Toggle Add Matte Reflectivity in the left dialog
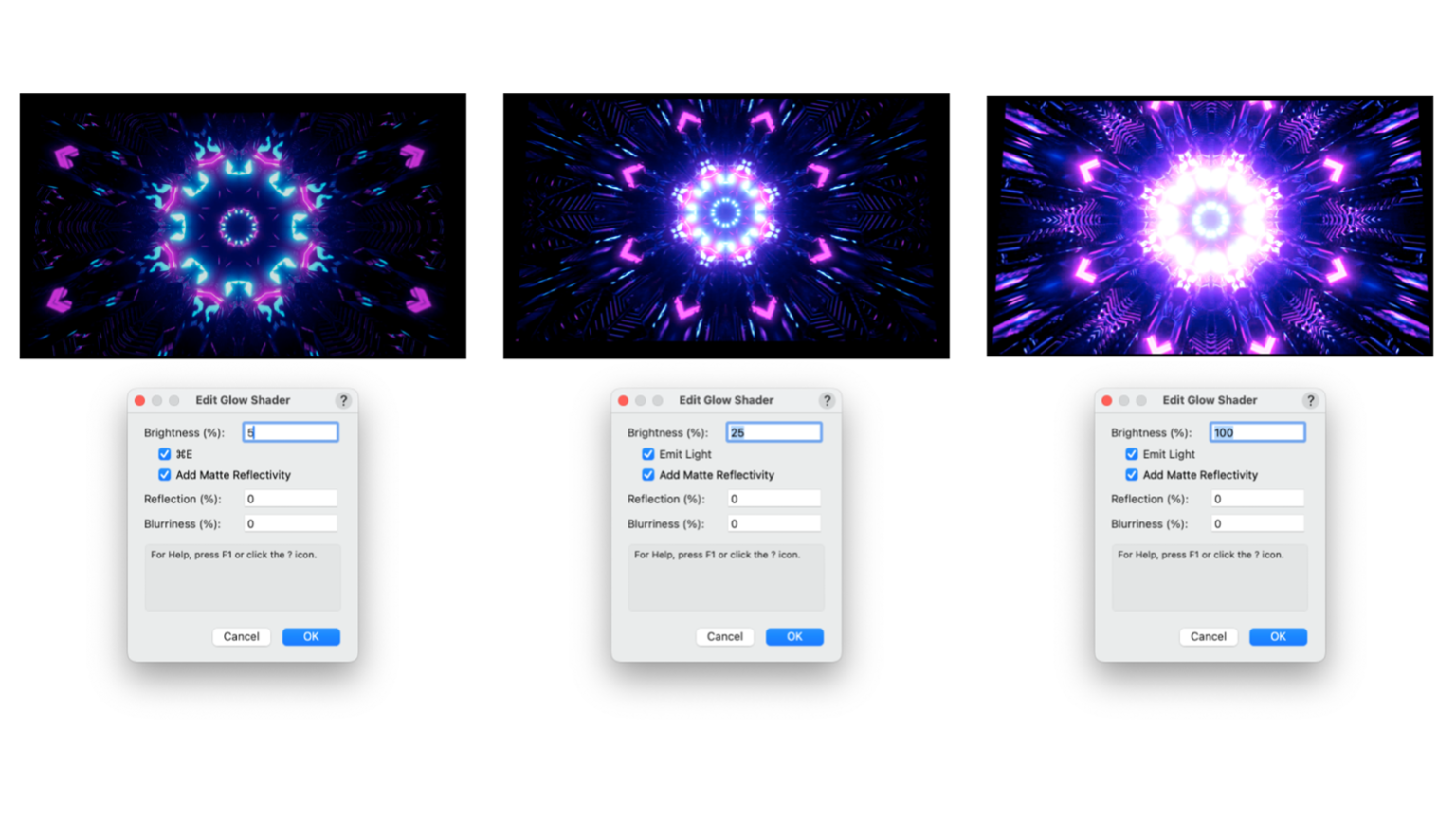This screenshot has height=822, width=1456. pos(165,475)
